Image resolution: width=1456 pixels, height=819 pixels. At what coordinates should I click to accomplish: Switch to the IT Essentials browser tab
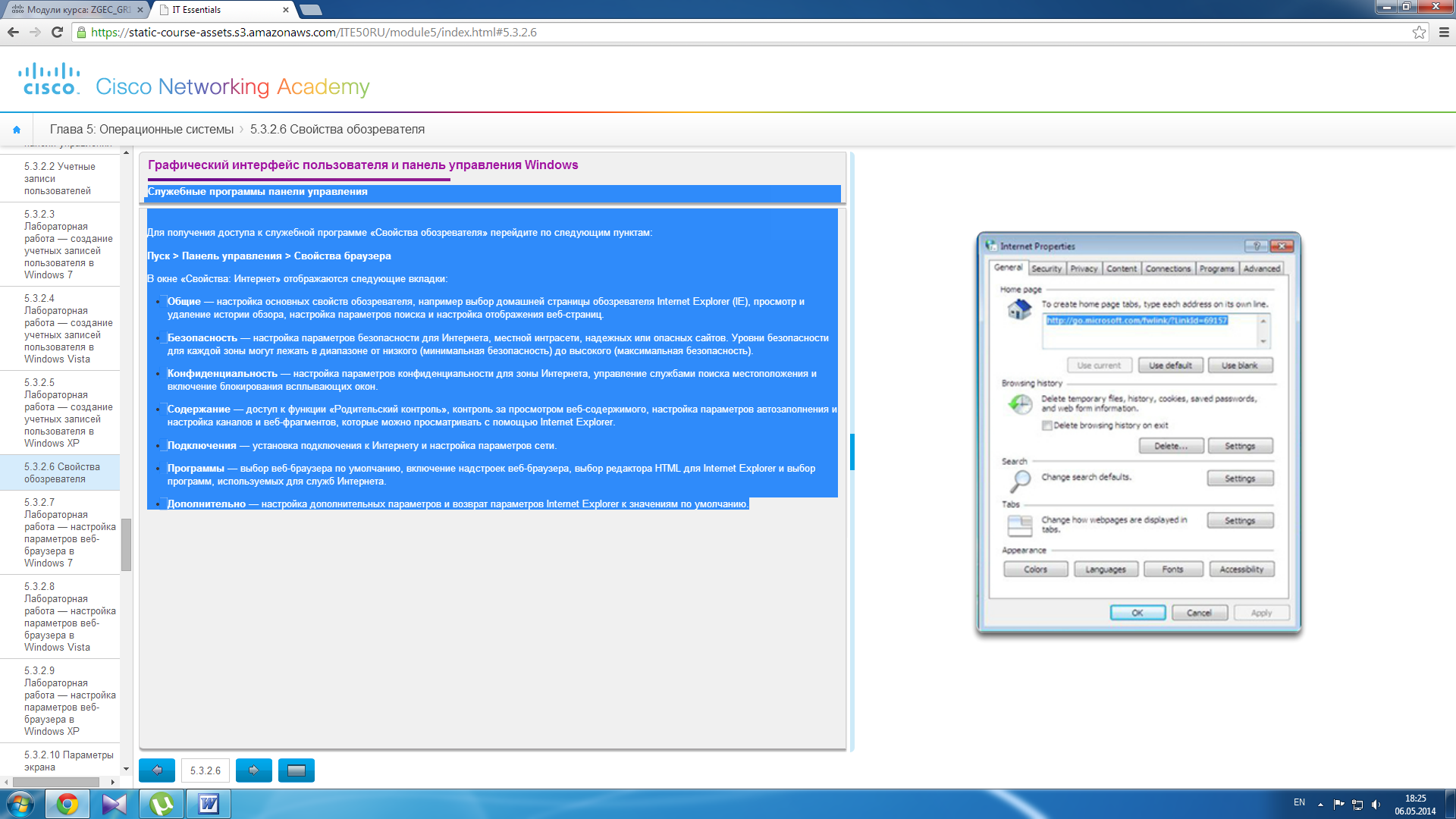click(x=220, y=9)
